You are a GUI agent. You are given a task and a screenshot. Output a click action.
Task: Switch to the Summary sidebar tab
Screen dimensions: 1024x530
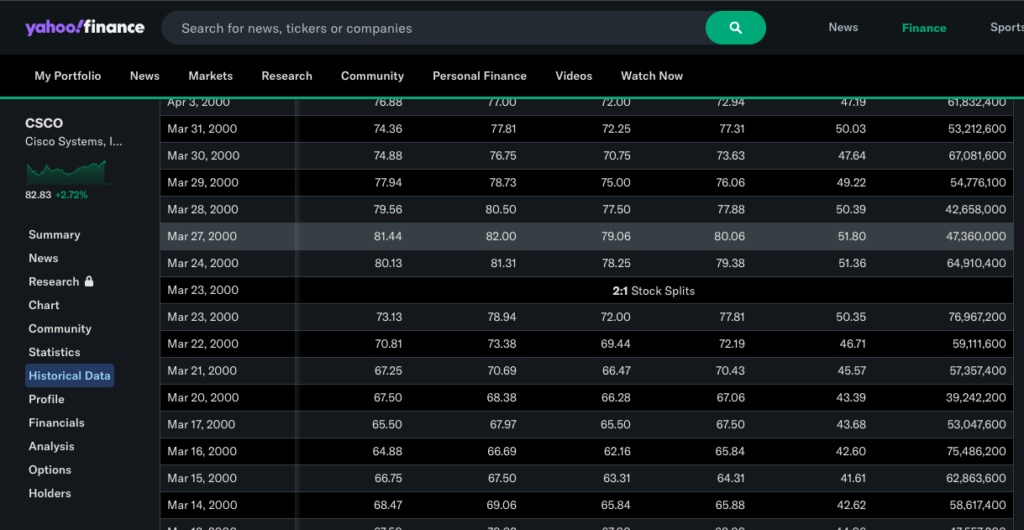(54, 235)
